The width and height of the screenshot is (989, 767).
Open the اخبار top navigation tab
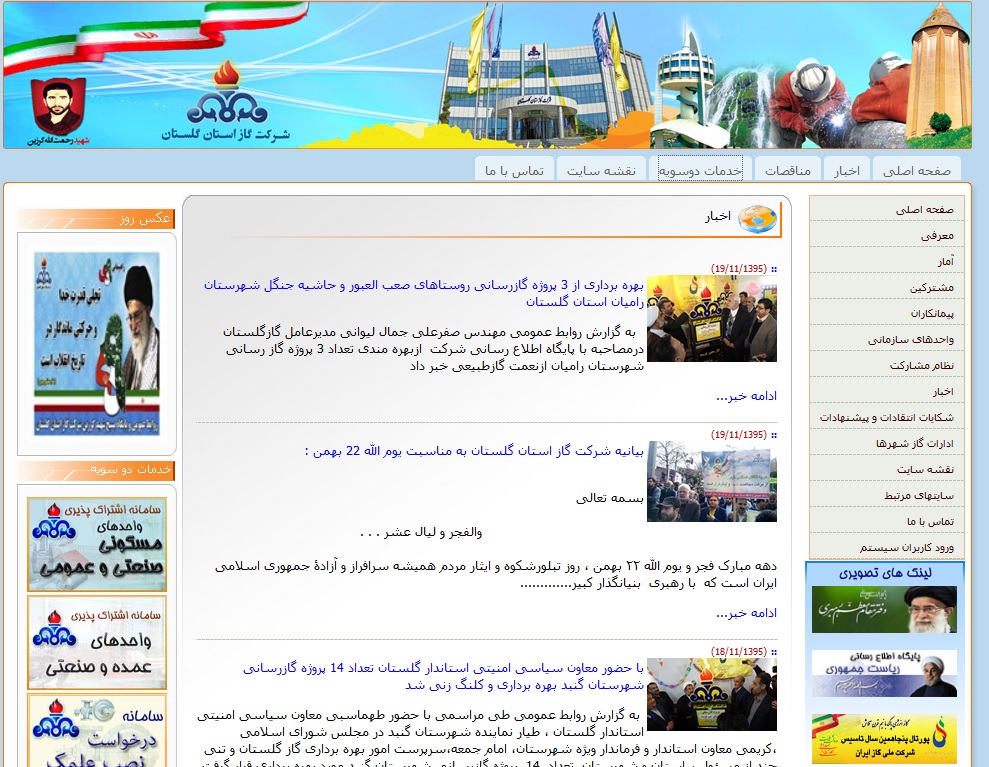coord(846,171)
